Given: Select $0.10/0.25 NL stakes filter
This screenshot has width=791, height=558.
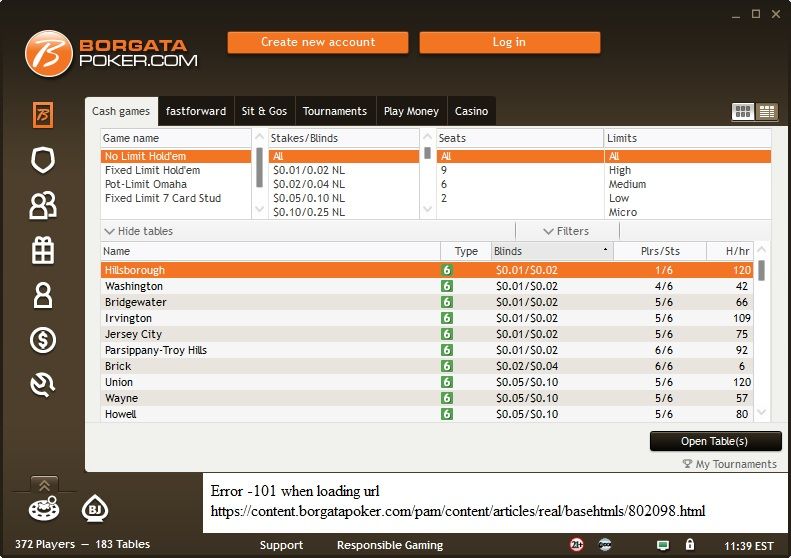Looking at the screenshot, I should (x=344, y=212).
